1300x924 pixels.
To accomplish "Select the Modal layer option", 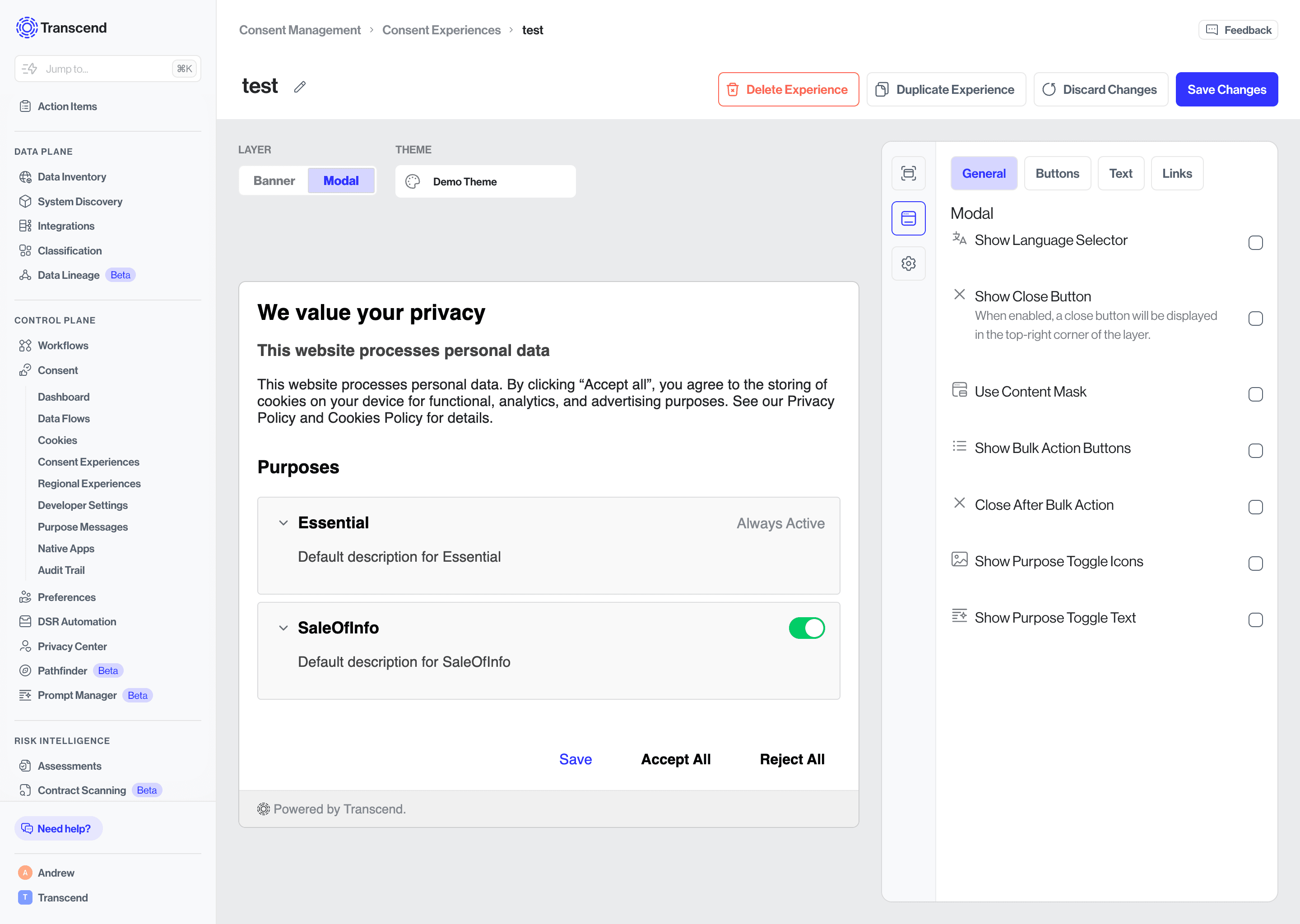I will [x=341, y=180].
